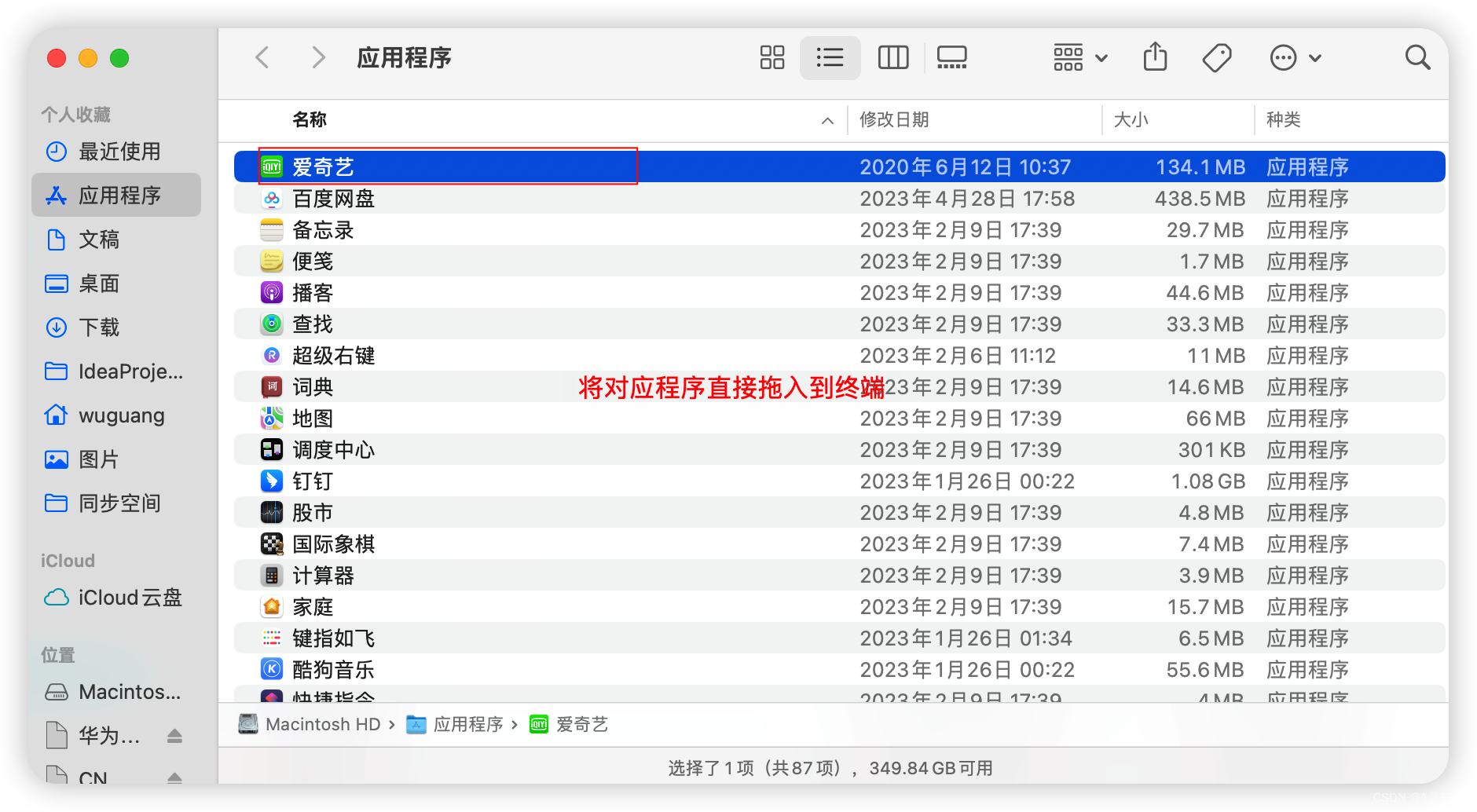Sort by the 修改日期 column header
The height and width of the screenshot is (812, 1477).
pyautogui.click(x=894, y=119)
